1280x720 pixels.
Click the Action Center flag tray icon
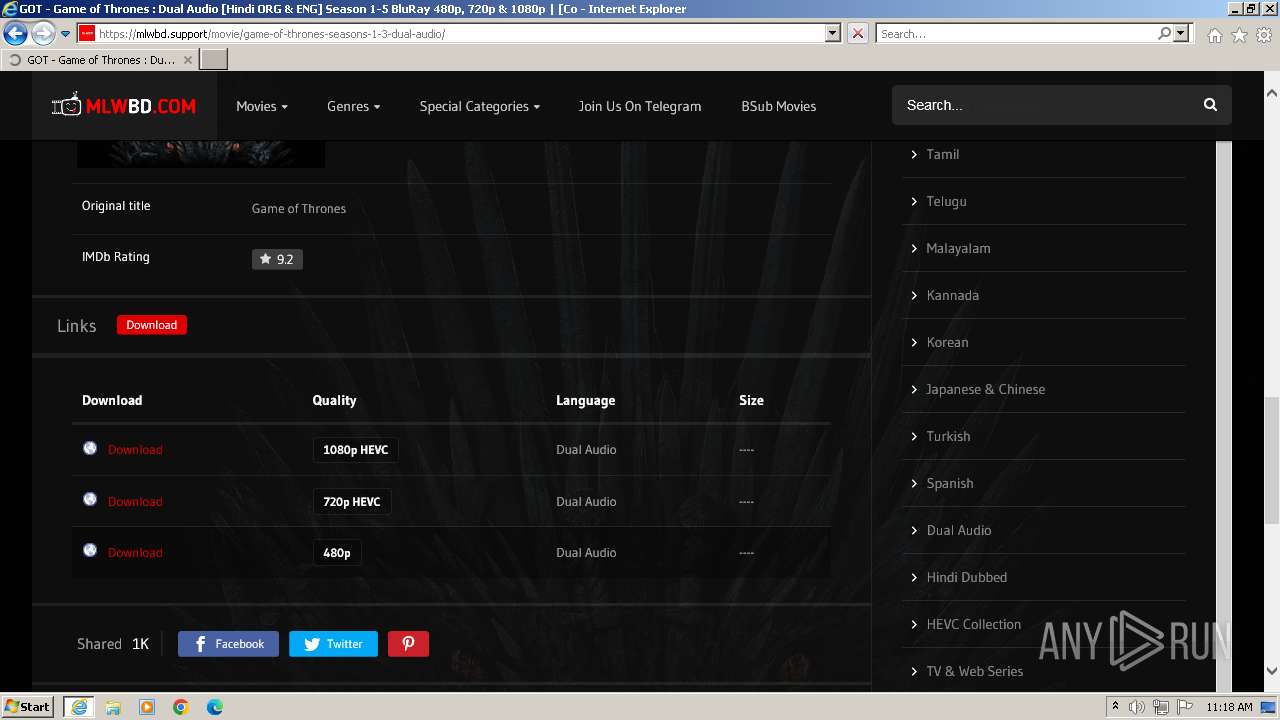click(x=1185, y=707)
